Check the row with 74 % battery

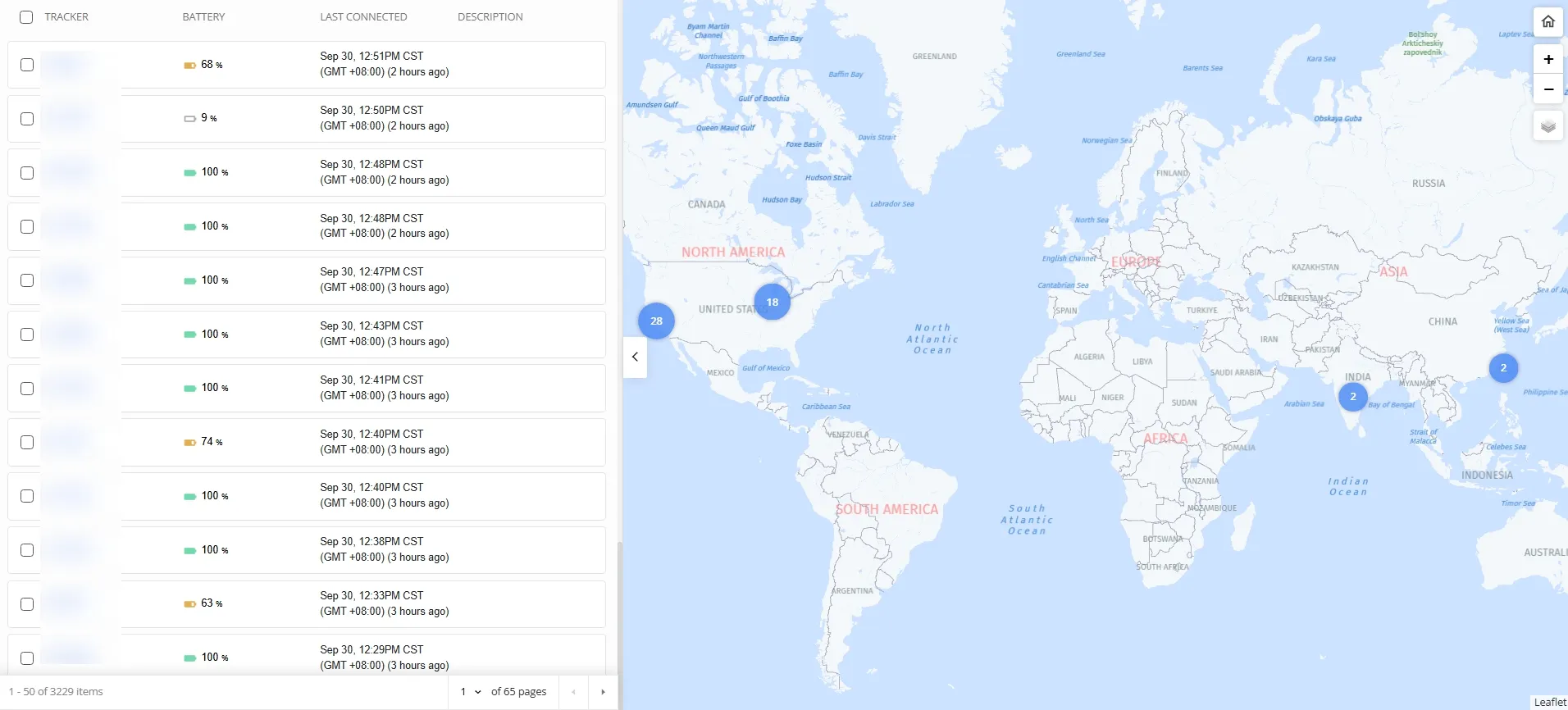(27, 442)
